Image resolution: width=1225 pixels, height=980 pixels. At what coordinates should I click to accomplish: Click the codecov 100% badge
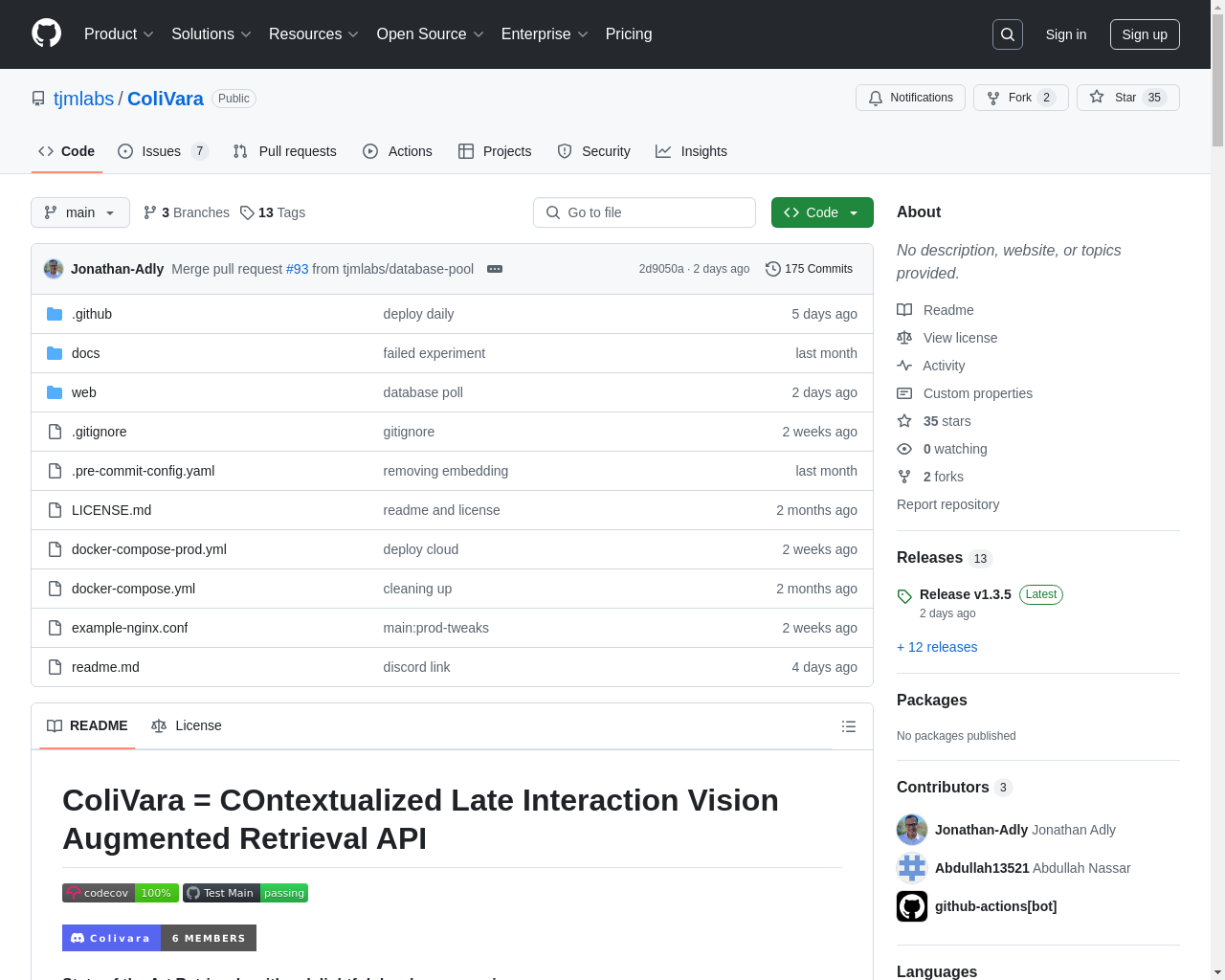[x=121, y=893]
